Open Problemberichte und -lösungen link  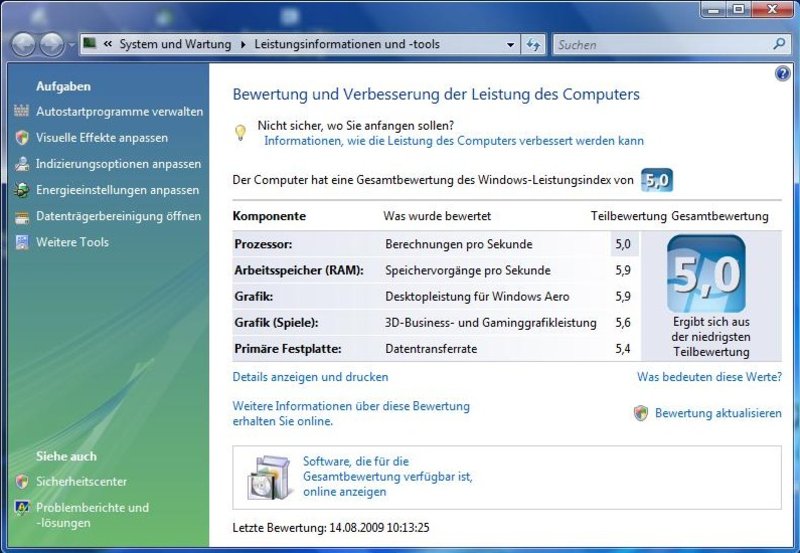point(92,515)
